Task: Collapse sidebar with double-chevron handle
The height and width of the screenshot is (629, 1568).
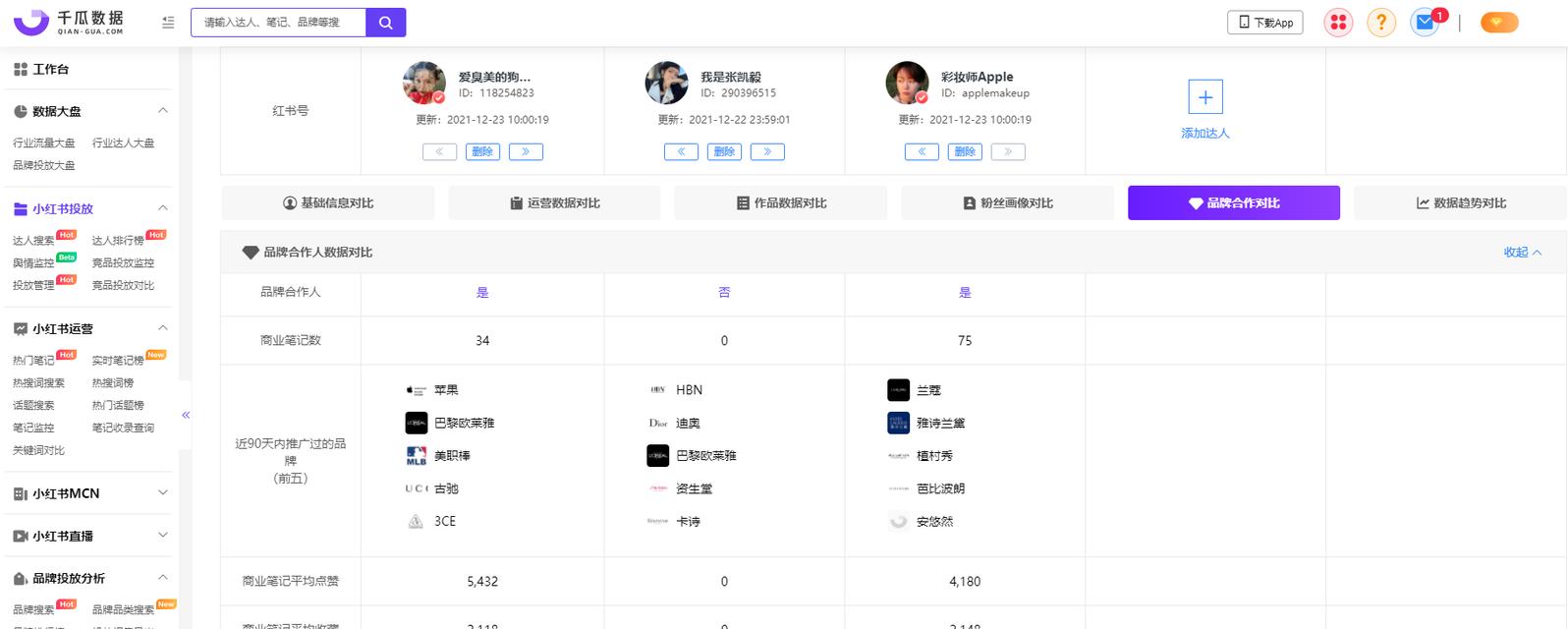Action: point(186,415)
